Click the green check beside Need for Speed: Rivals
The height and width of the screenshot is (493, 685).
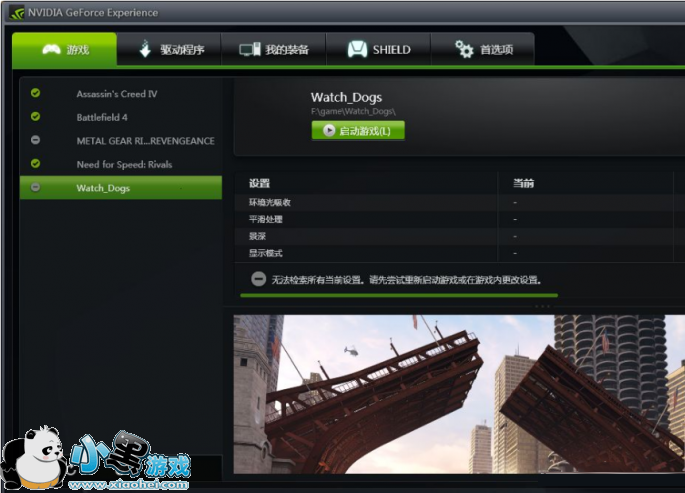coord(35,163)
